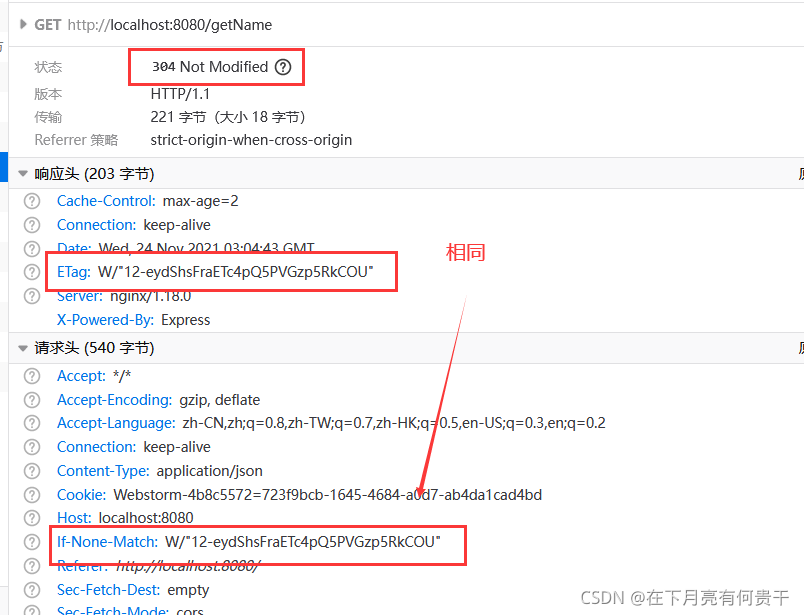This screenshot has width=804, height=615.
Task: Select the max-age=2 value
Action: (200, 201)
